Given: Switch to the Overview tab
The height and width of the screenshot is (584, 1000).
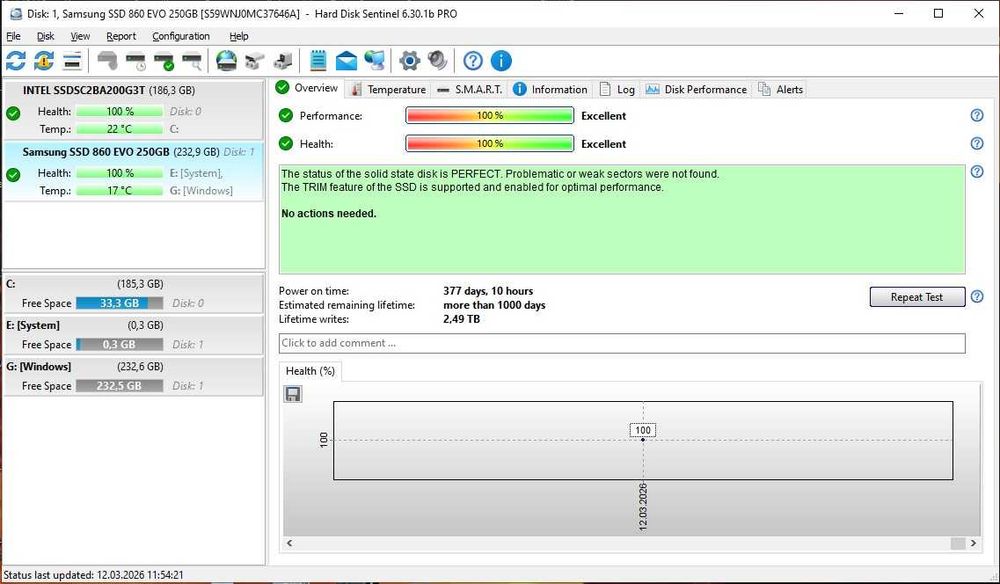Looking at the screenshot, I should click(x=308, y=88).
